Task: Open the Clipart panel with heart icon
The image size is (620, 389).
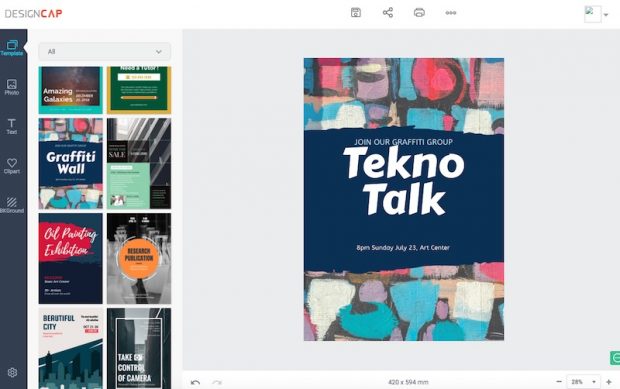Action: [x=12, y=166]
